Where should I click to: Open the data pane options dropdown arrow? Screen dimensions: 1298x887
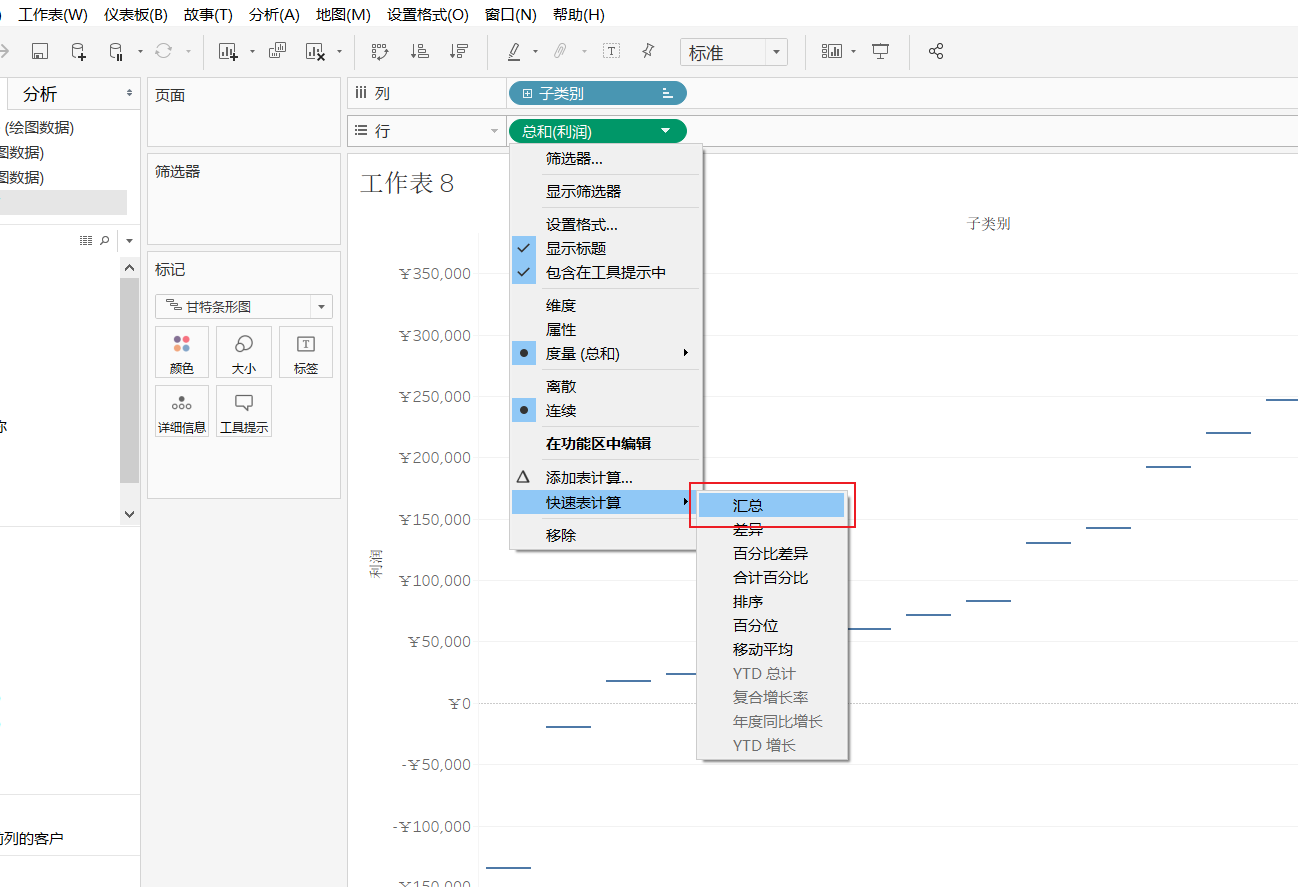130,241
